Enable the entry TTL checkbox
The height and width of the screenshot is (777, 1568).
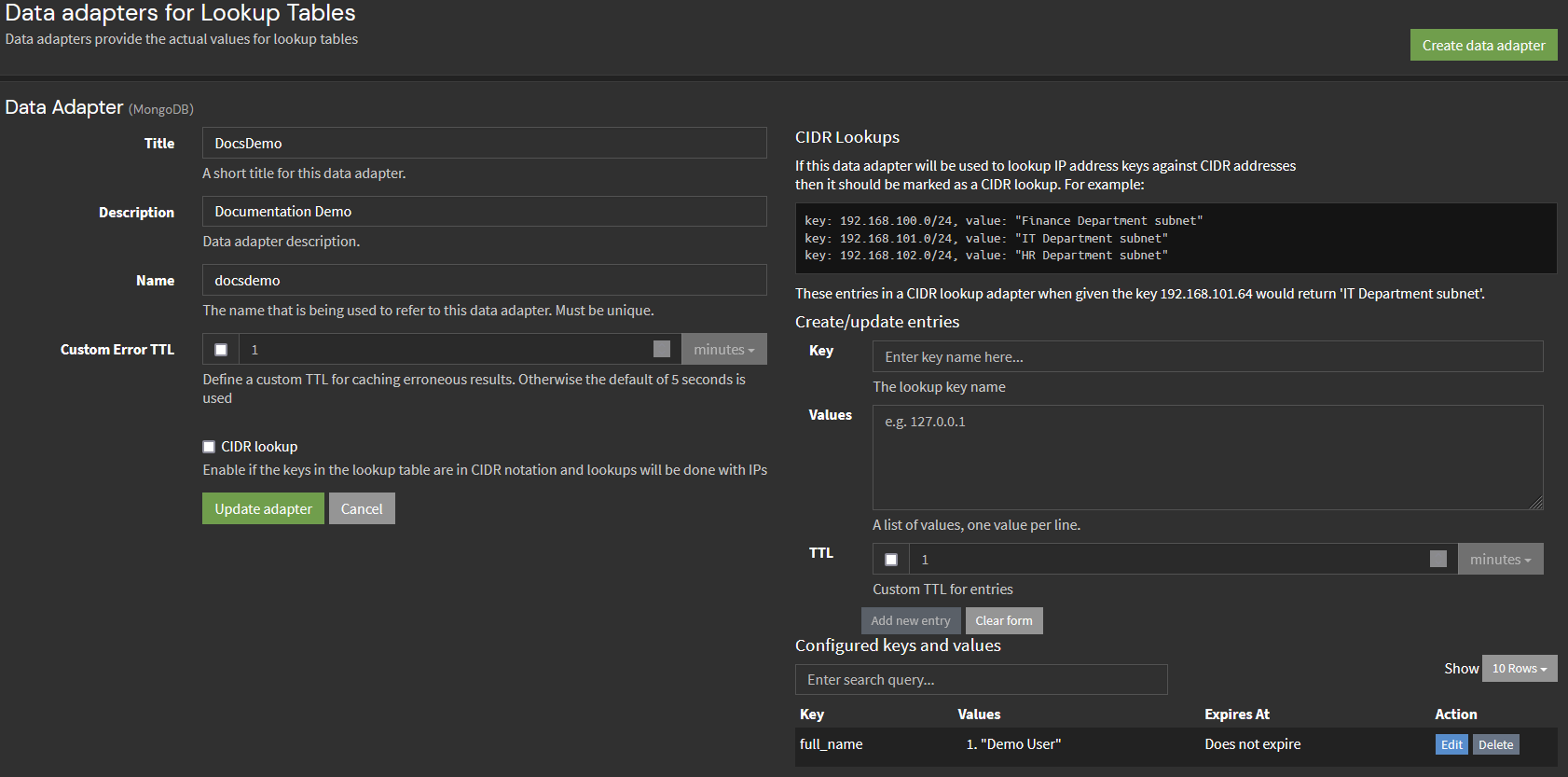point(891,560)
